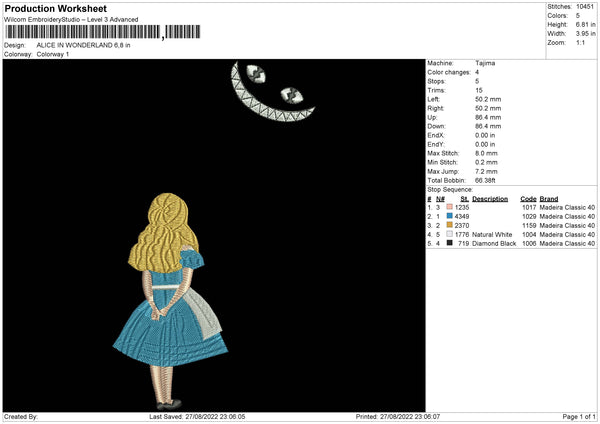Click the 'St.' column header
The image size is (600, 424).
[x=465, y=199]
